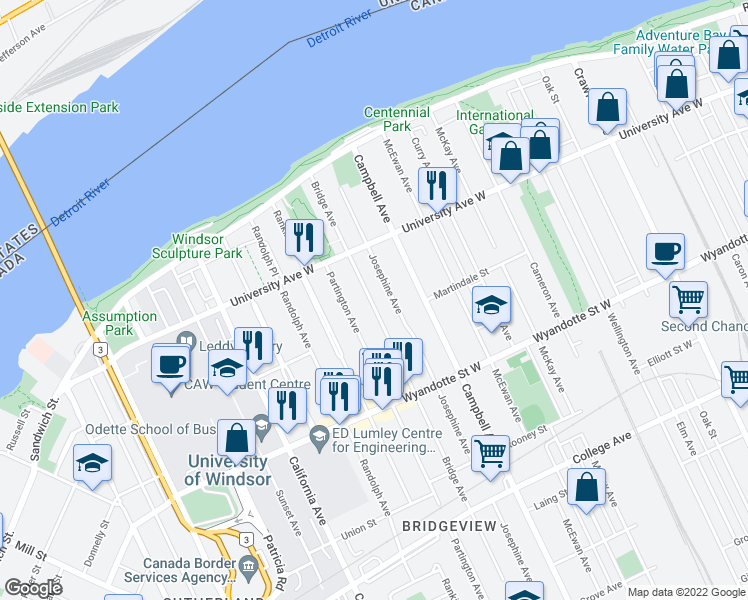The height and width of the screenshot is (600, 748).
Task: Click the University of Windsor label
Action: point(228,470)
